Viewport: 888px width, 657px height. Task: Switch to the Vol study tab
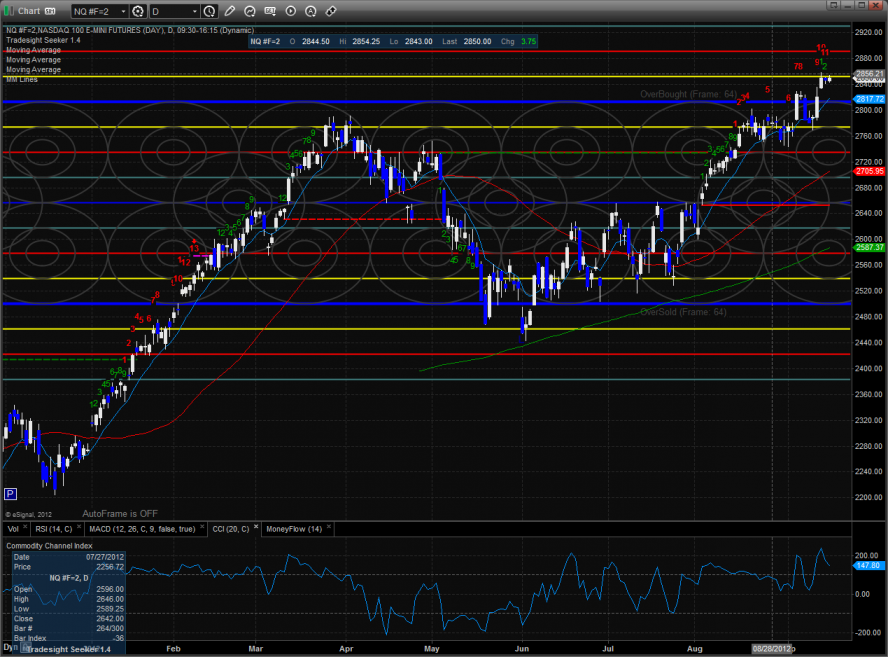pyautogui.click(x=13, y=528)
